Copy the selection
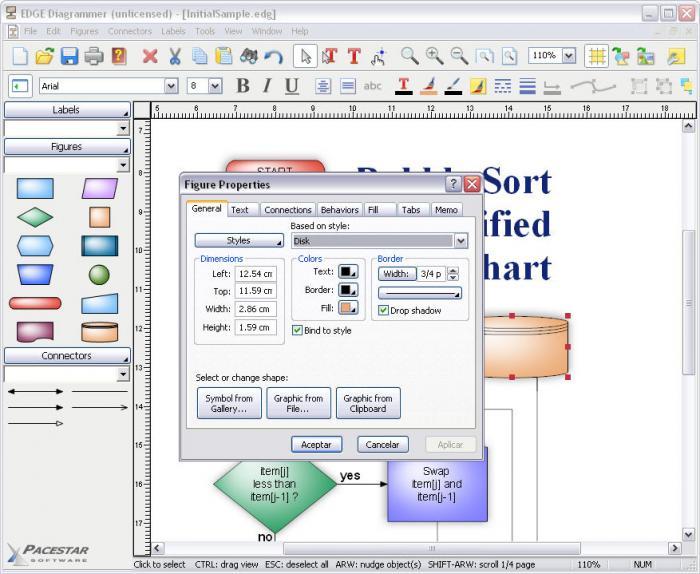Image resolution: width=700 pixels, height=574 pixels. [199, 56]
